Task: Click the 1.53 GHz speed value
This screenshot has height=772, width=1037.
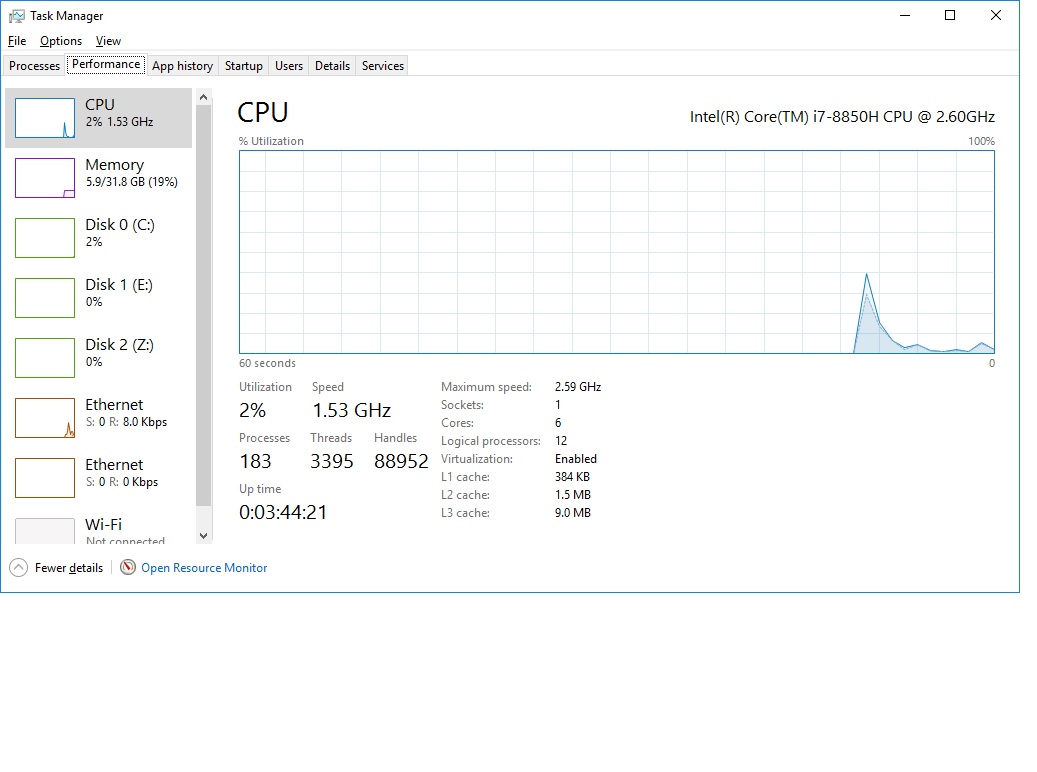Action: coord(352,410)
